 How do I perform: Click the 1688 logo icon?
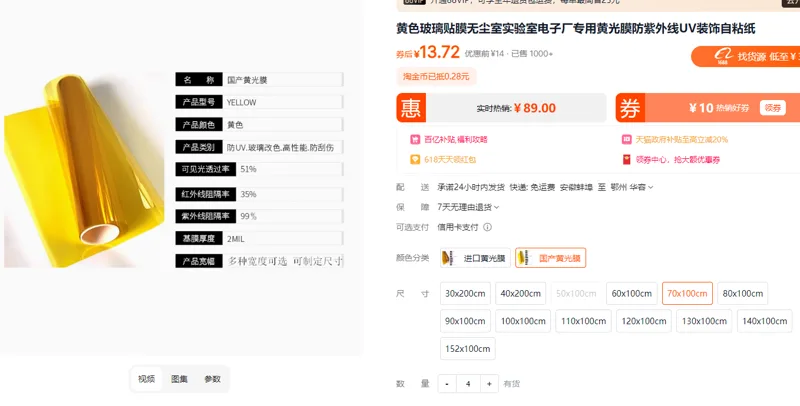tap(723, 56)
